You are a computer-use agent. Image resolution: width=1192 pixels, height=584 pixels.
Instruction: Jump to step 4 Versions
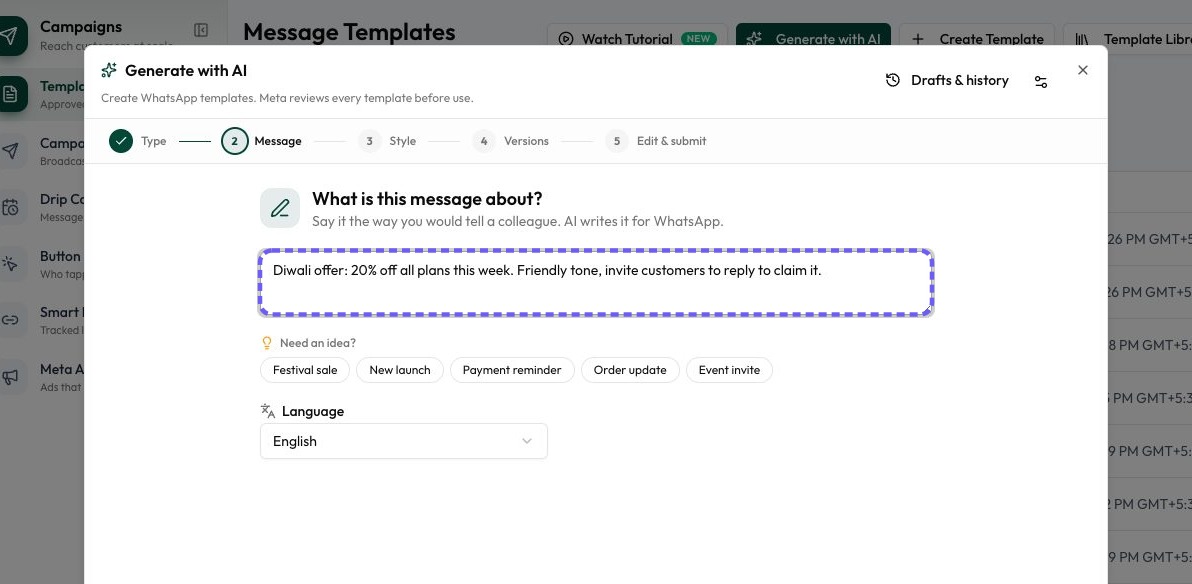[510, 141]
